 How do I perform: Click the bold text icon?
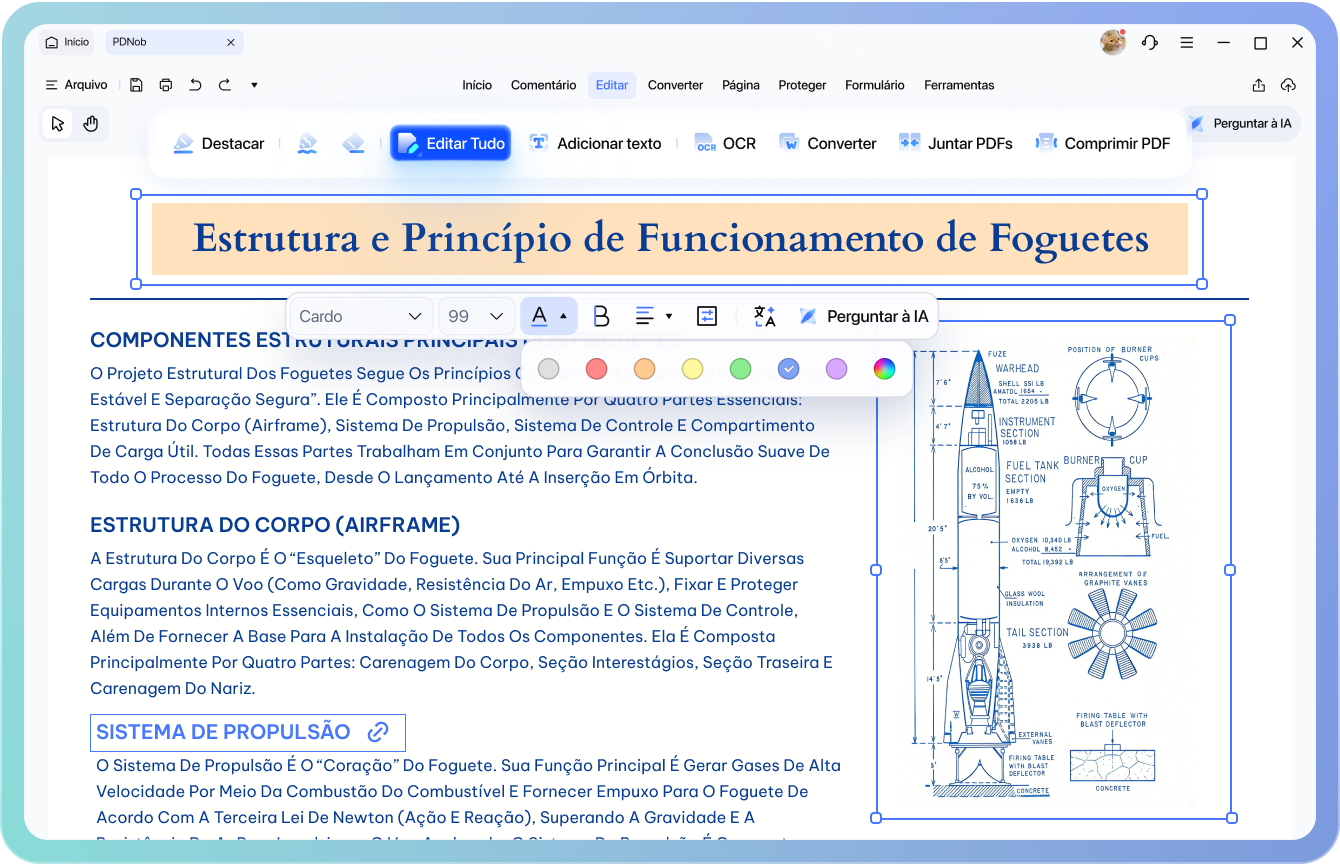click(601, 316)
